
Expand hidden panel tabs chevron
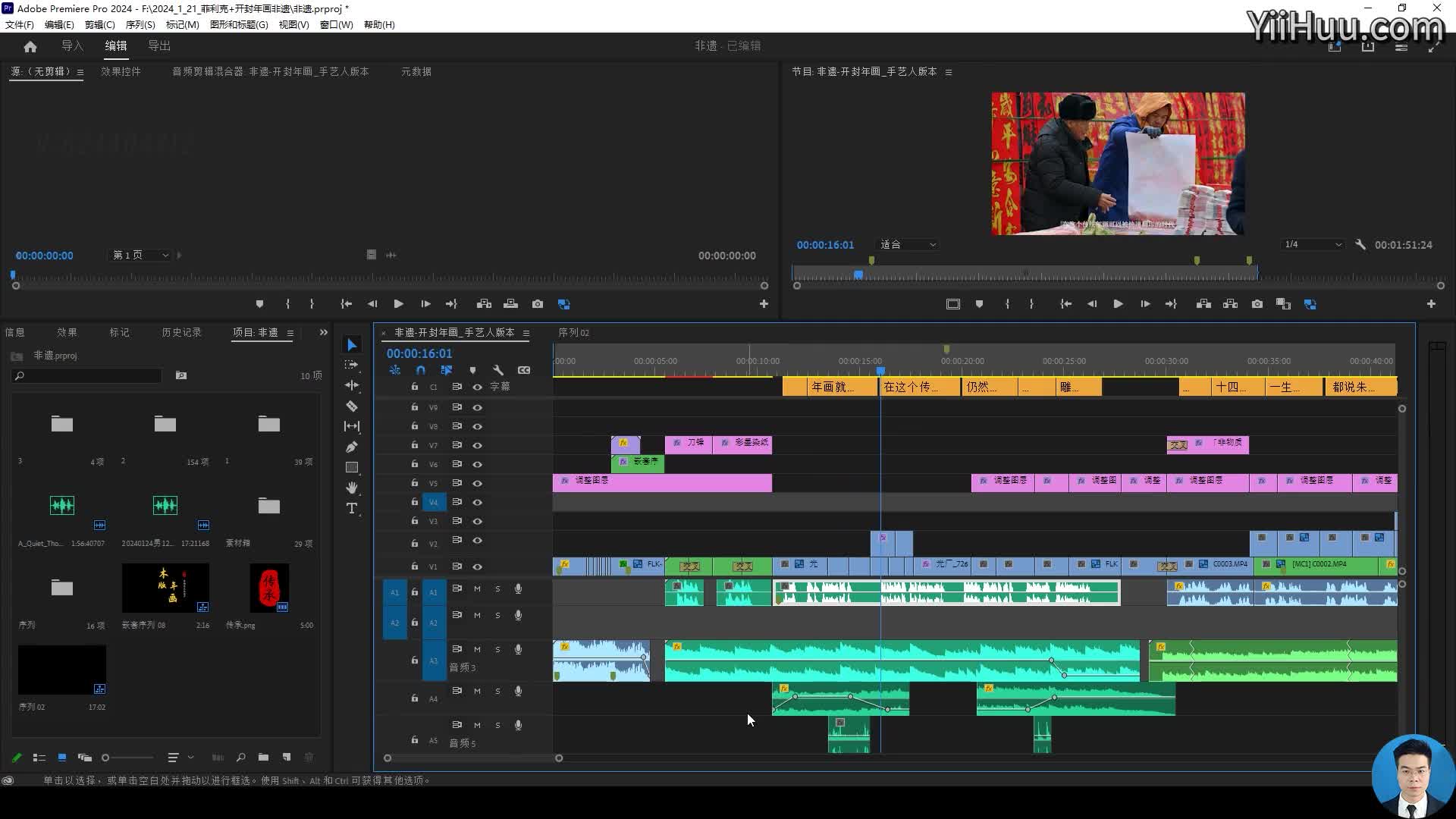pos(324,332)
